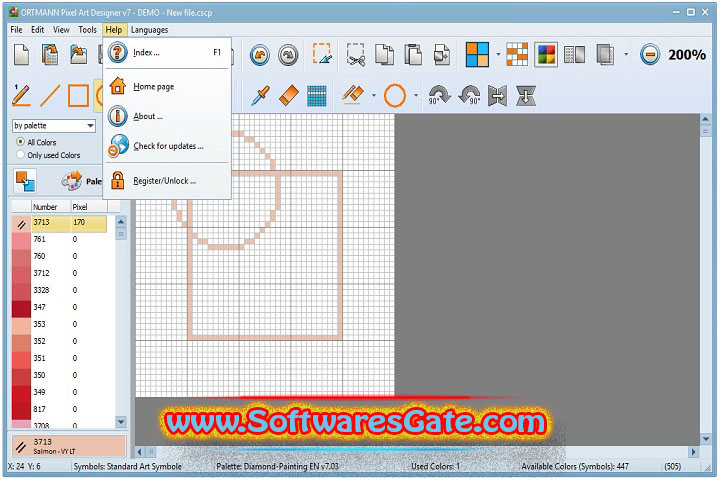
Task: Select color 761 swatch row
Action: click(x=59, y=239)
